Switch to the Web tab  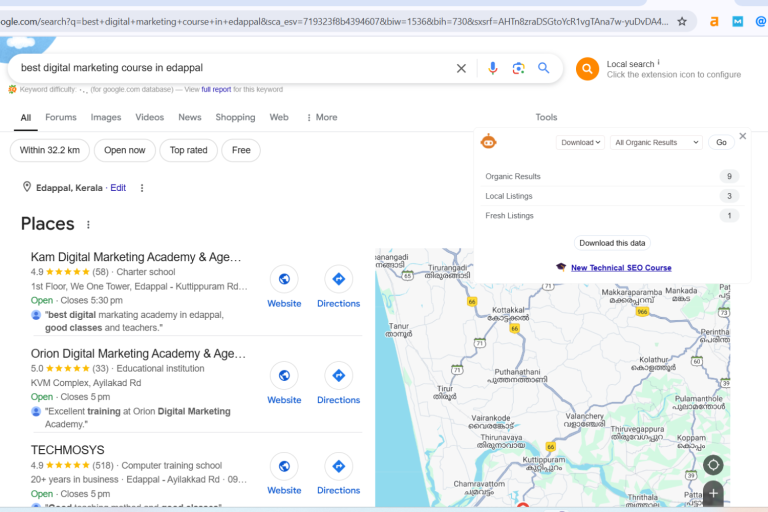tap(279, 118)
